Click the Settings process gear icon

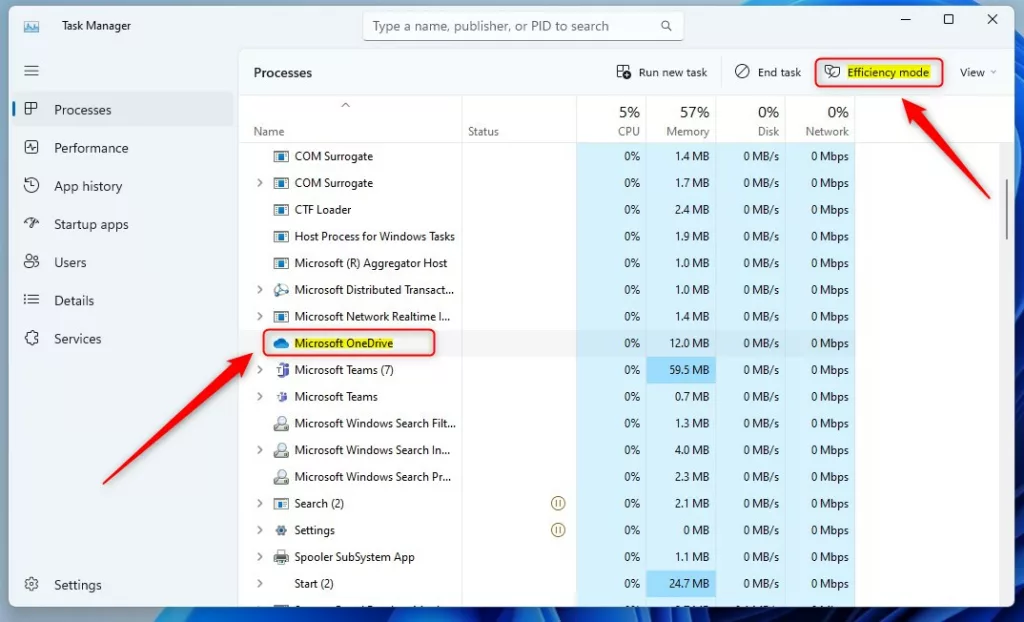281,530
